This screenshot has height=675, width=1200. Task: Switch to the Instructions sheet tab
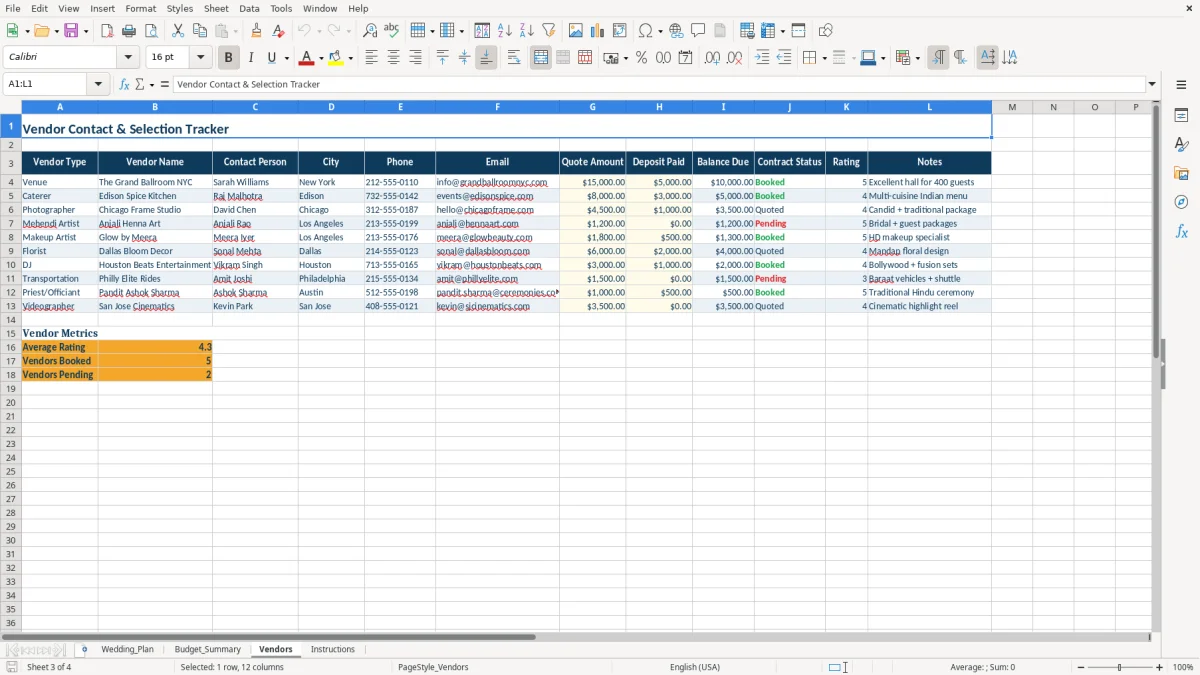coord(333,649)
